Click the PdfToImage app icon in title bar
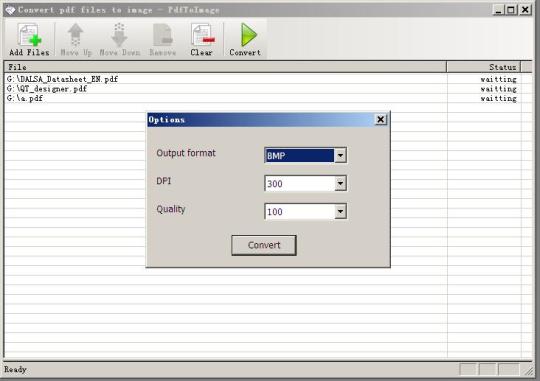The width and height of the screenshot is (540, 381). pos(10,10)
